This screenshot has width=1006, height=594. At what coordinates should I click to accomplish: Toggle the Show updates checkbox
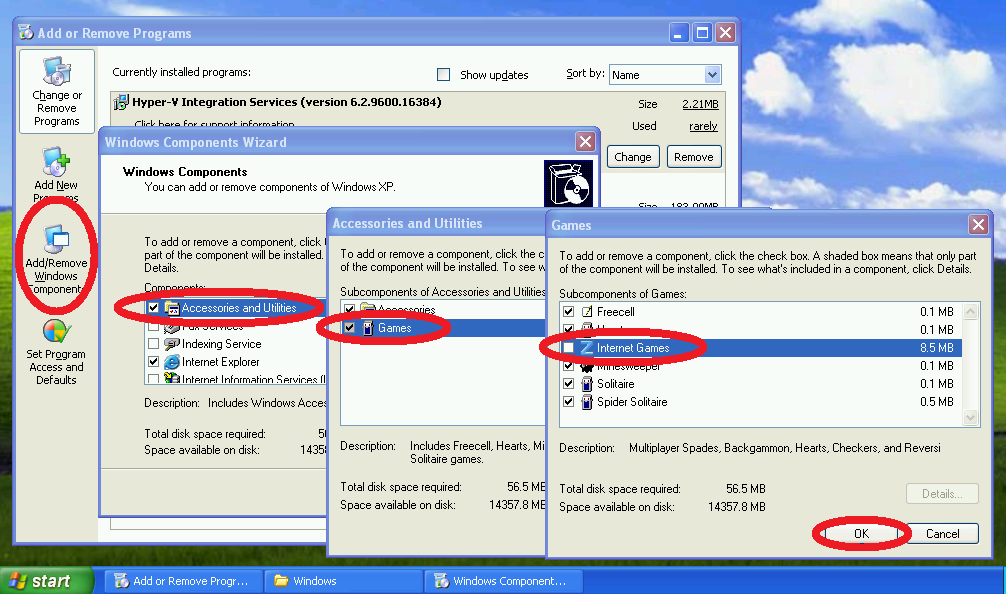443,74
